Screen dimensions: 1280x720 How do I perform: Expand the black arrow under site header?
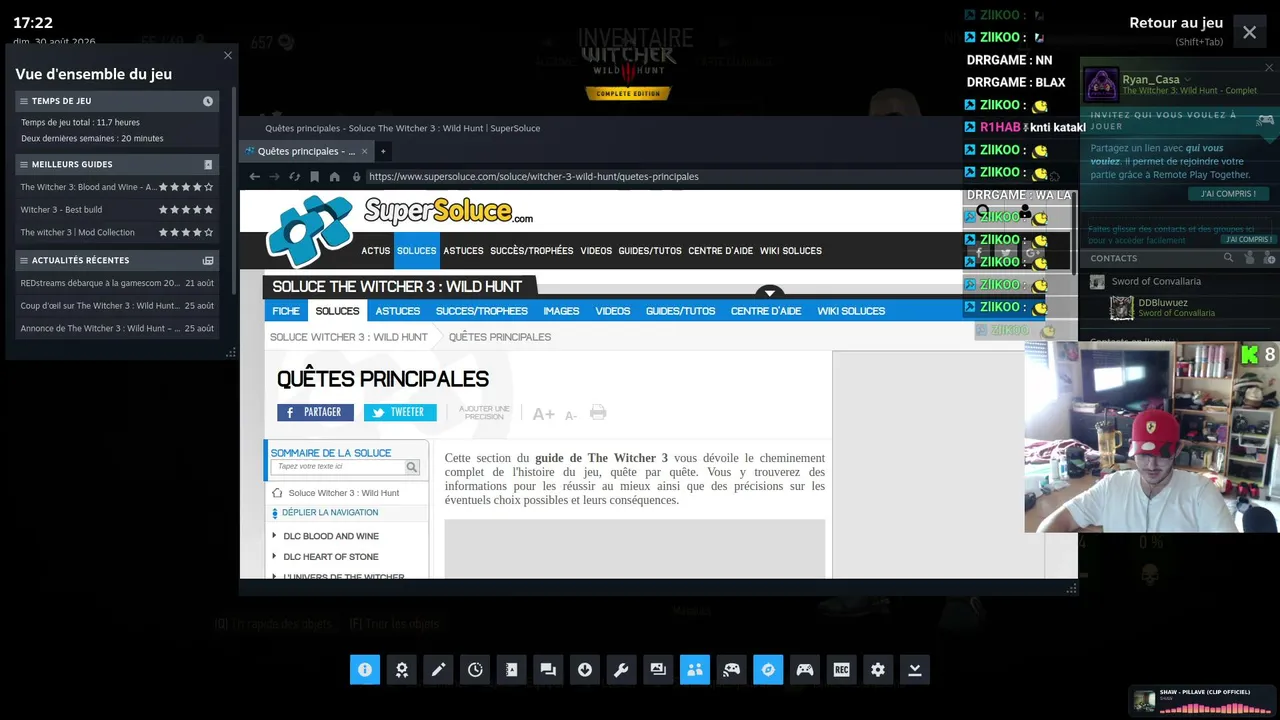point(769,292)
